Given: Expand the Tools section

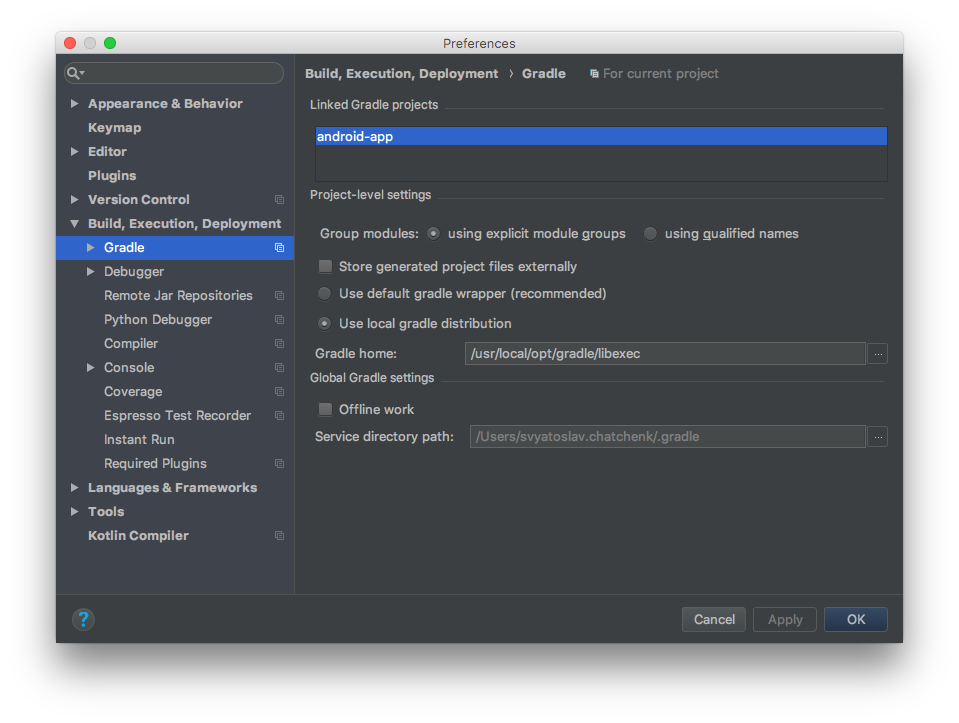Looking at the screenshot, I should [74, 511].
